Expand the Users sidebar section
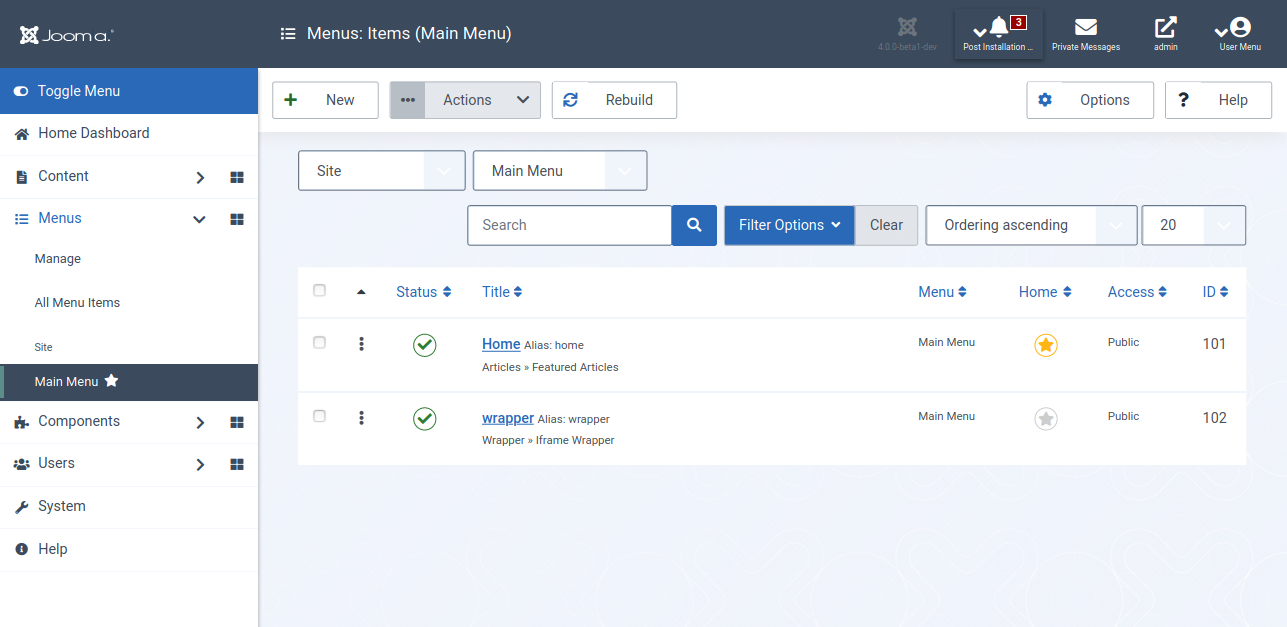1287x627 pixels. [x=200, y=464]
